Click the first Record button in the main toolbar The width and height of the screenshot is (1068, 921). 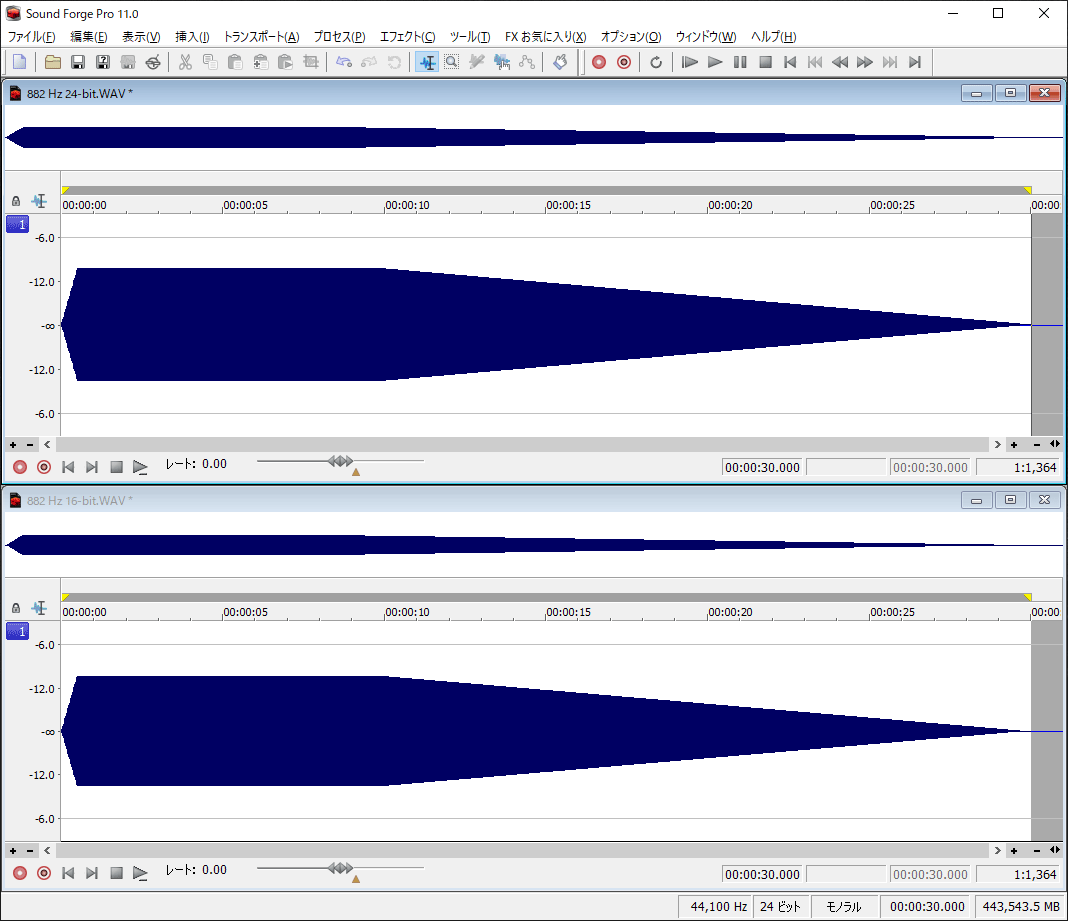coord(599,63)
